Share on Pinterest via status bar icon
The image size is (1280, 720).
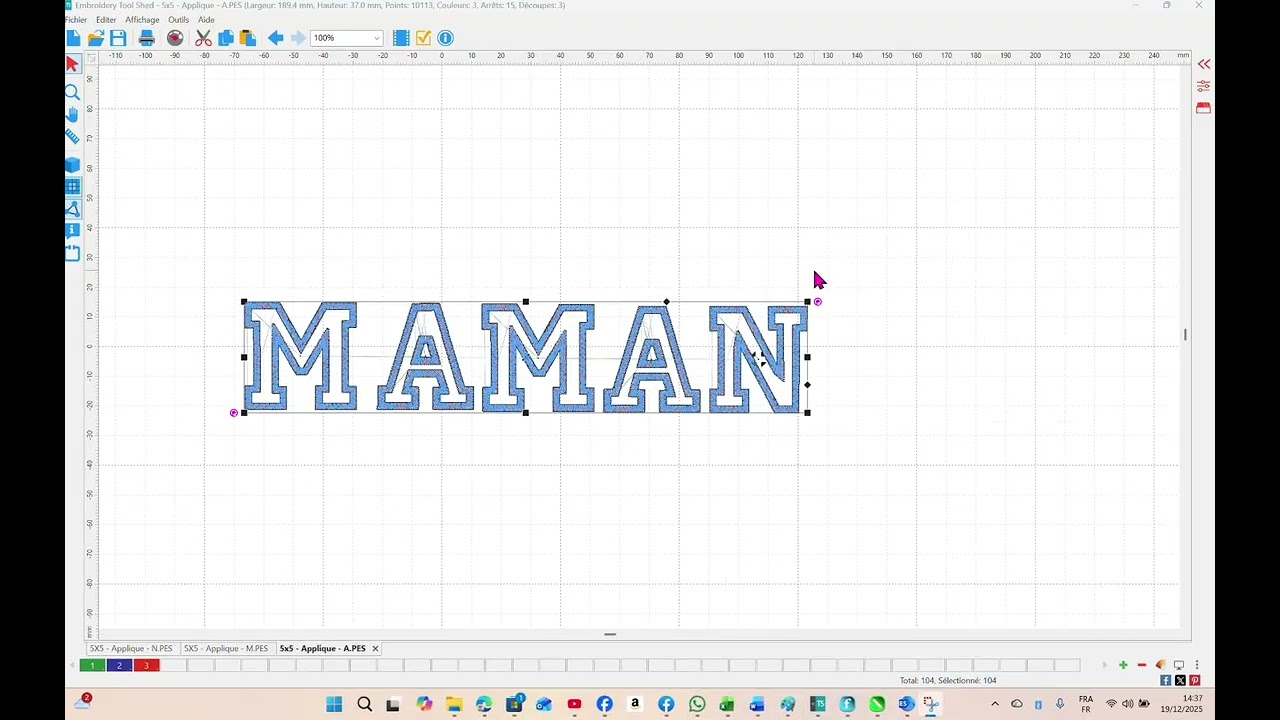pyautogui.click(x=1194, y=680)
